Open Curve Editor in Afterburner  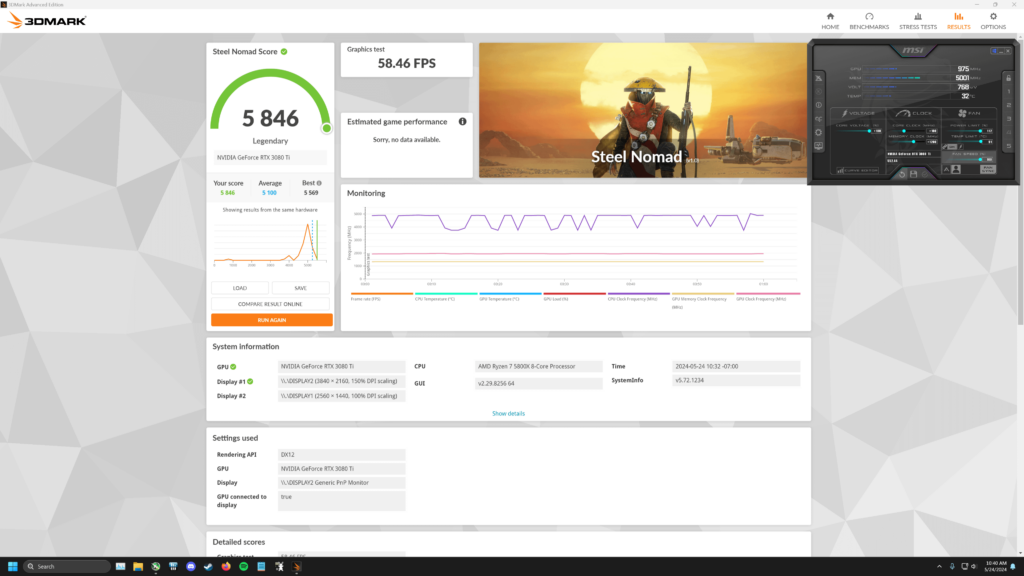[857, 170]
